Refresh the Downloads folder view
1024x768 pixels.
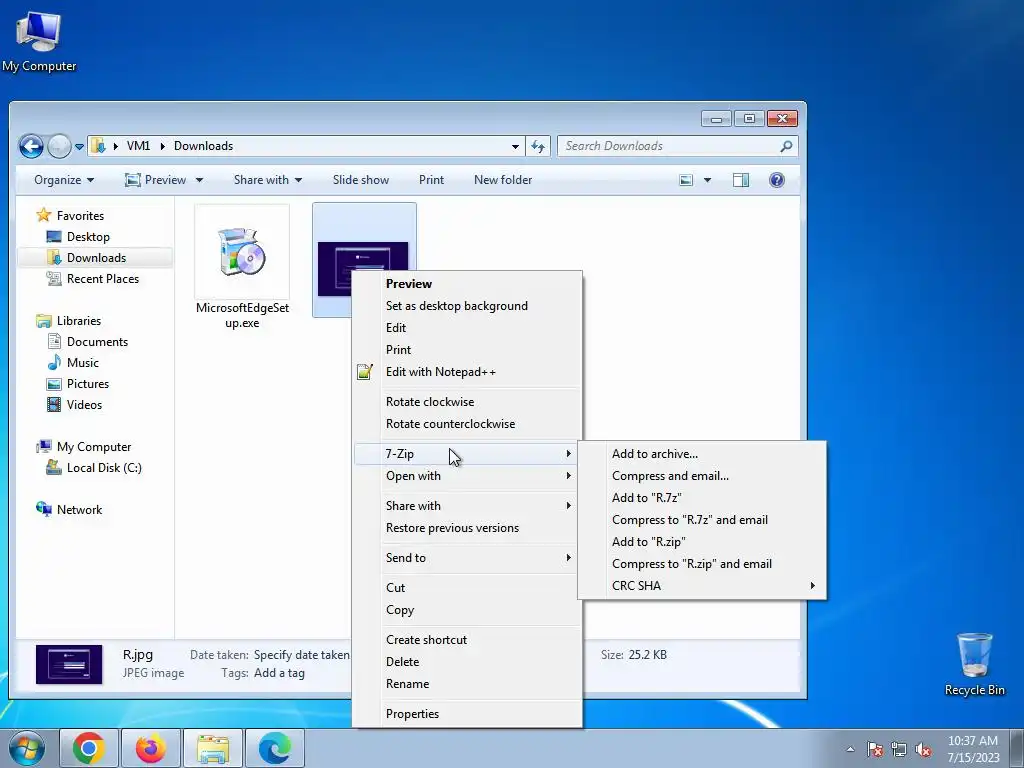point(538,146)
